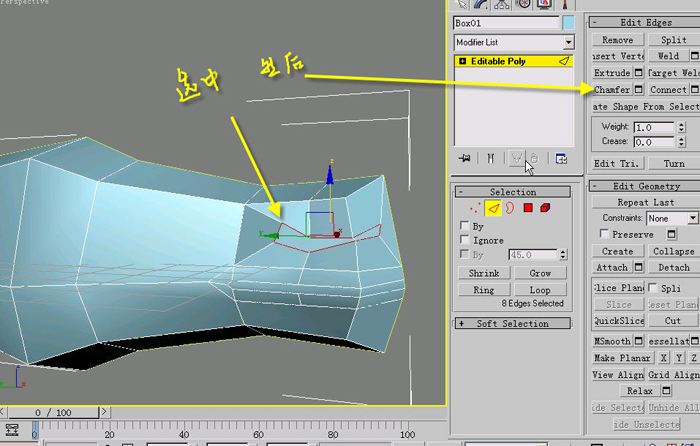700x446 pixels.
Task: Click the Pin Stack icon
Action: click(464, 158)
